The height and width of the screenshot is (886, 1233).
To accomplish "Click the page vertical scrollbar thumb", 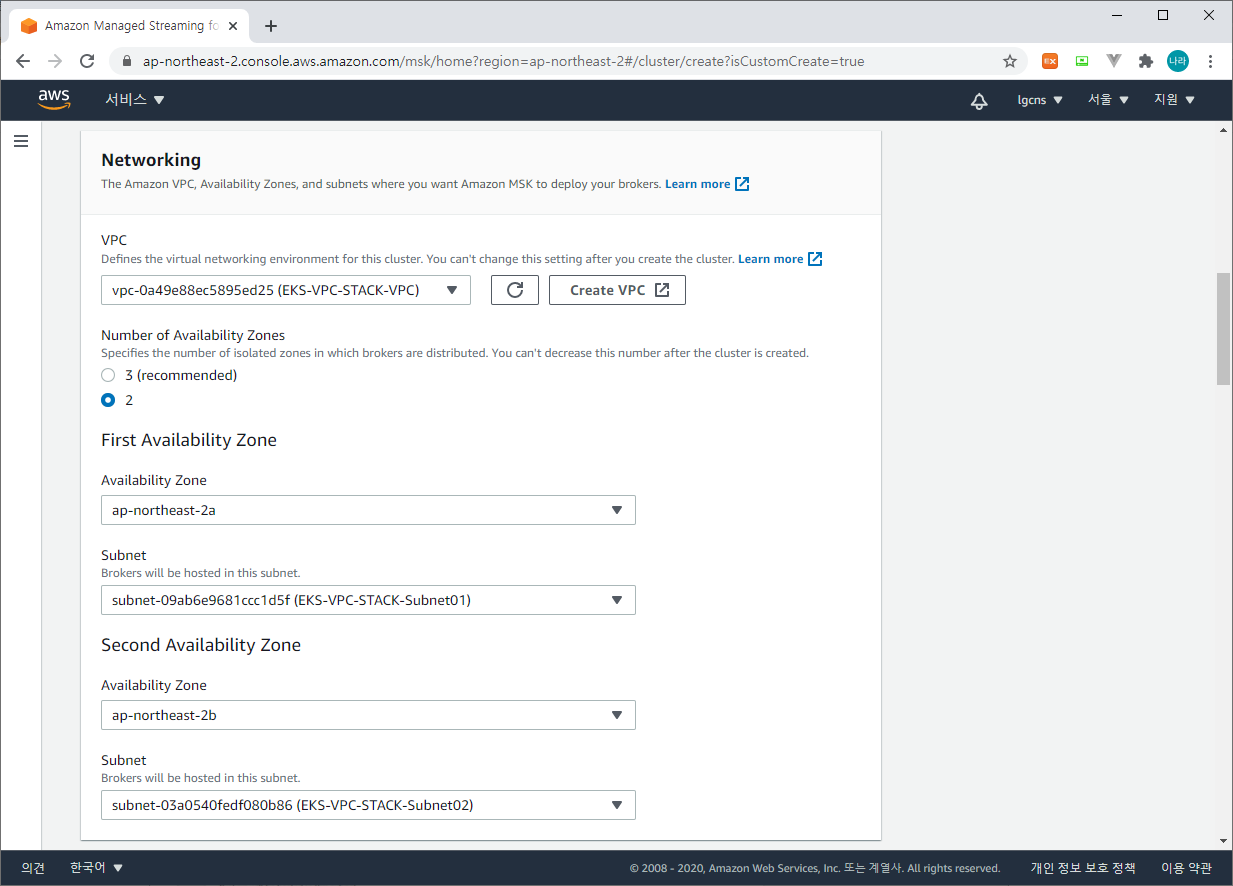I will 1223,328.
